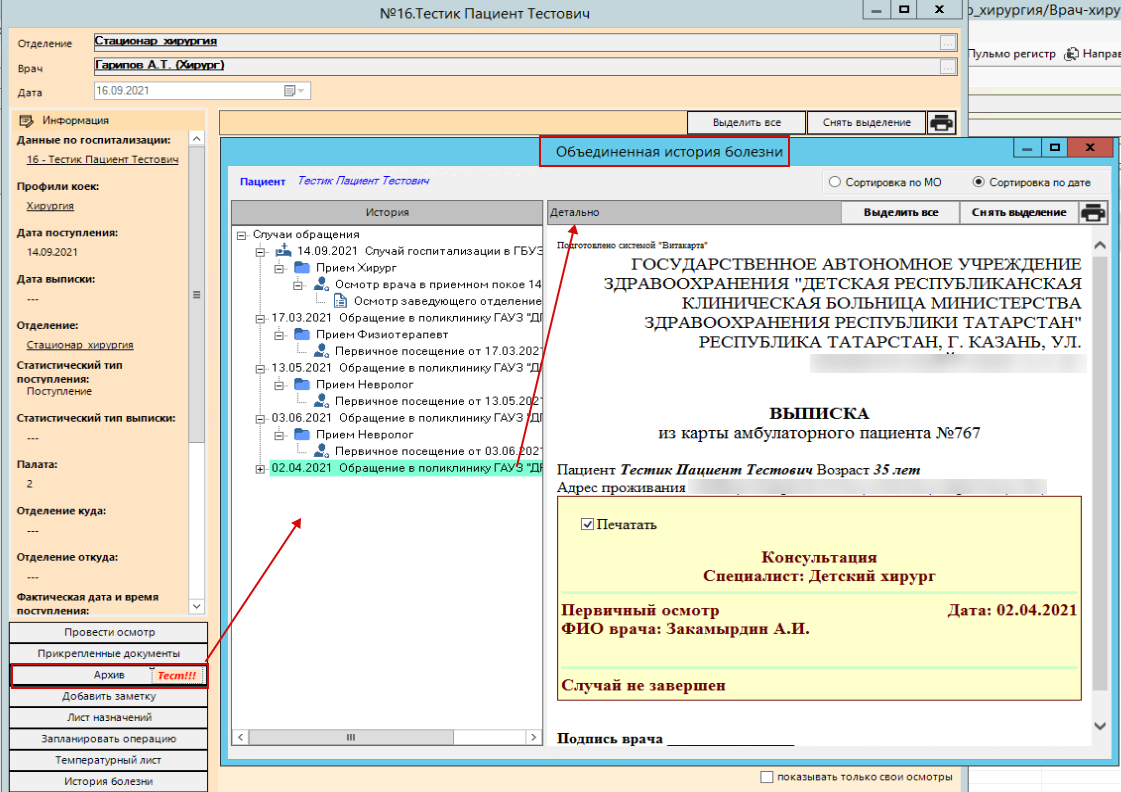Click the icon of Первичное посещение от 13.05.2021
1121x792 pixels.
pos(321,401)
